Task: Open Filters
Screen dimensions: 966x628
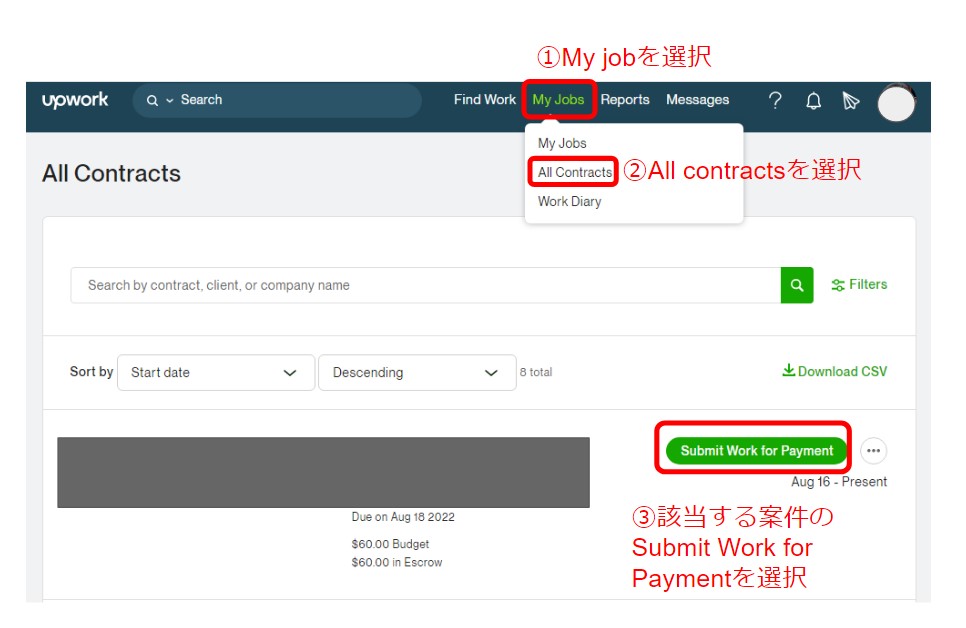Action: 859,284
